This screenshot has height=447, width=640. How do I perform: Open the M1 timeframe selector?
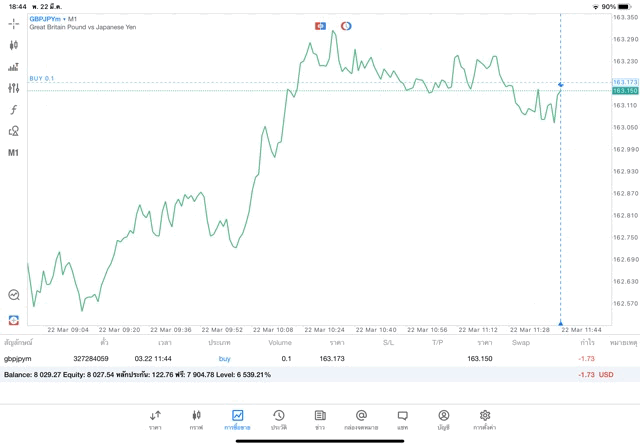14,153
